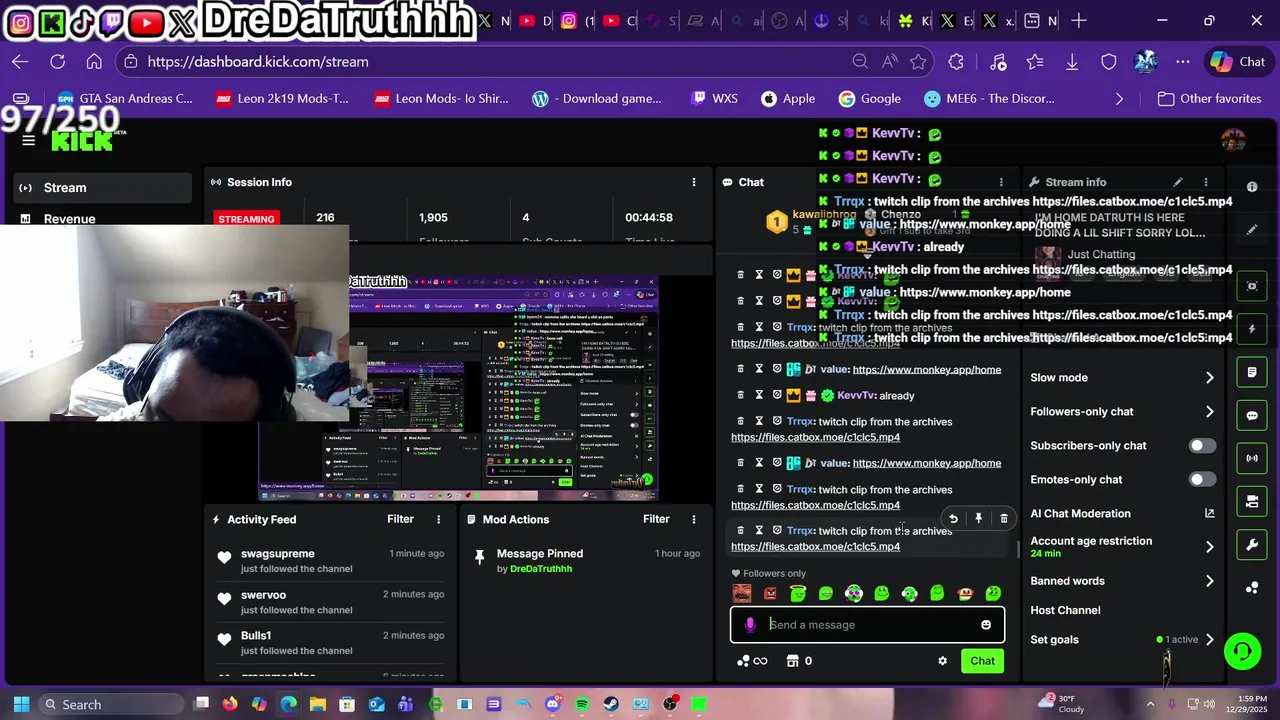
Task: Click the purple microphone icon in message box
Action: 750,625
